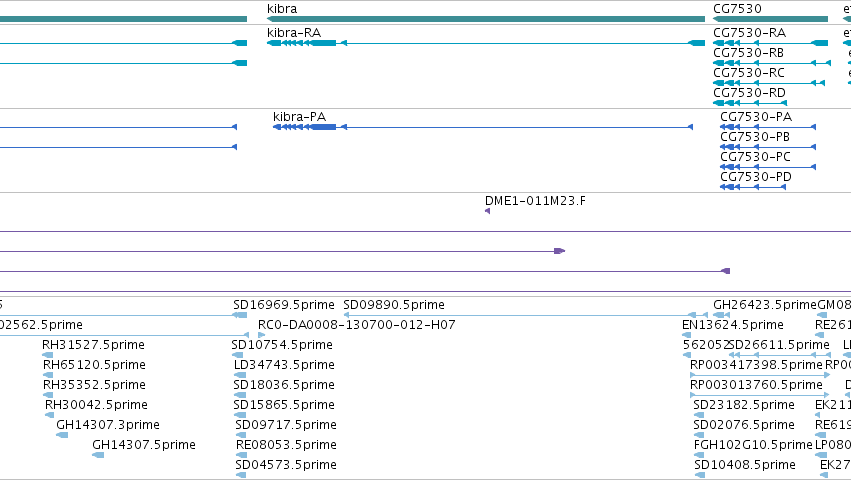Click the RC0-DA0008-130700-012-H07 label
The image size is (851, 480).
[357, 325]
